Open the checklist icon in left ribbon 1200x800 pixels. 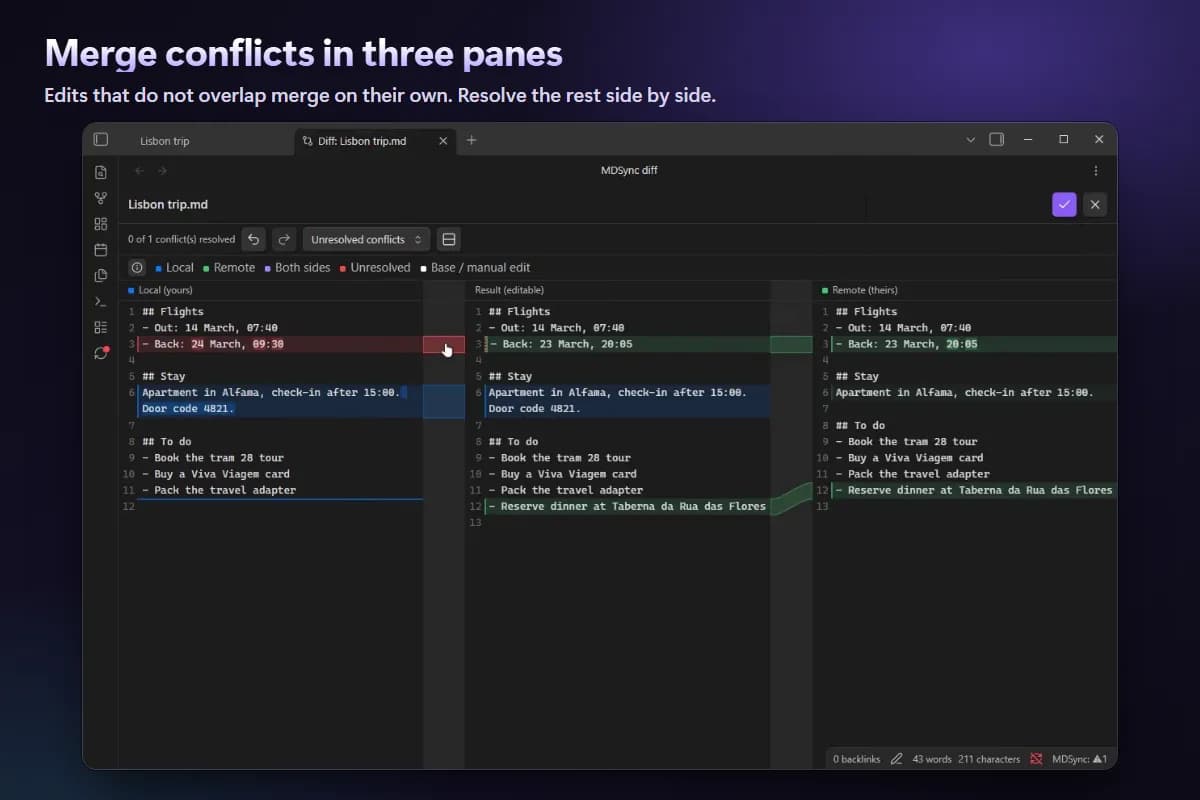[100, 327]
